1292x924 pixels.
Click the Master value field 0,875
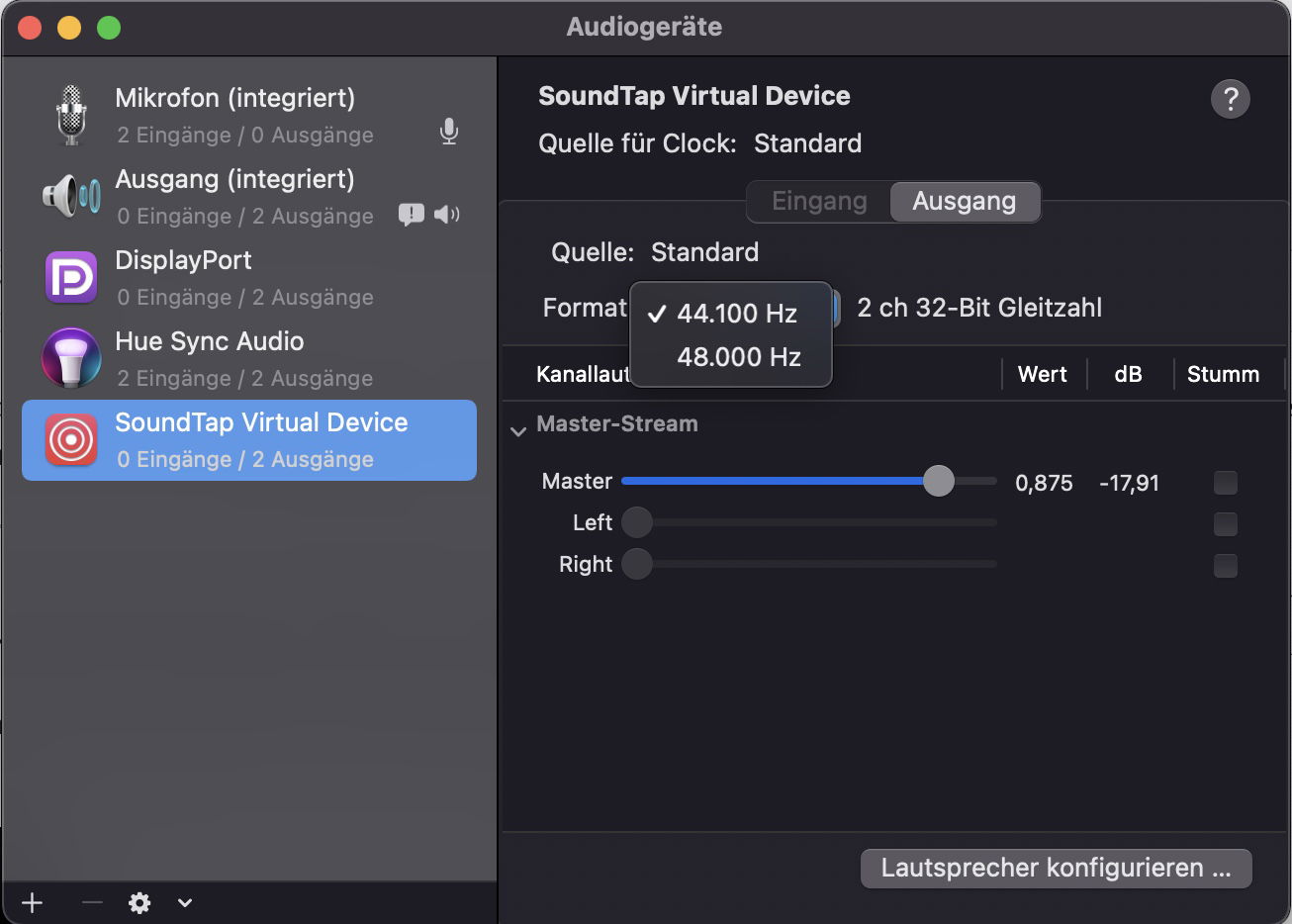(x=1044, y=483)
